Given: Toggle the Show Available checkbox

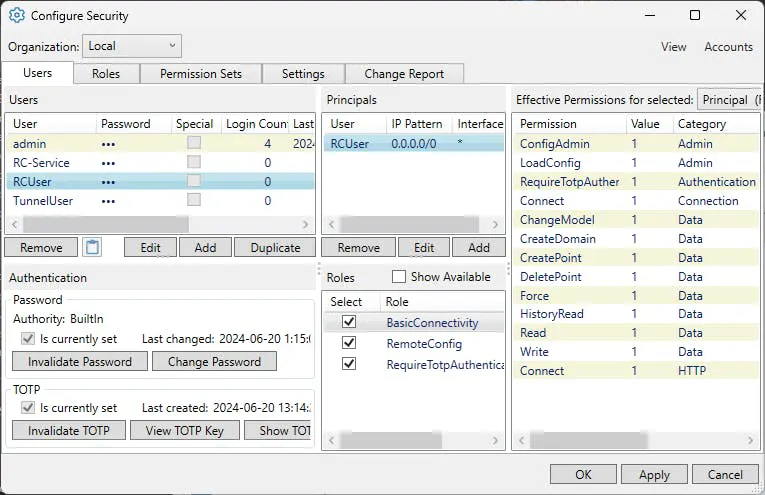Looking at the screenshot, I should [399, 277].
